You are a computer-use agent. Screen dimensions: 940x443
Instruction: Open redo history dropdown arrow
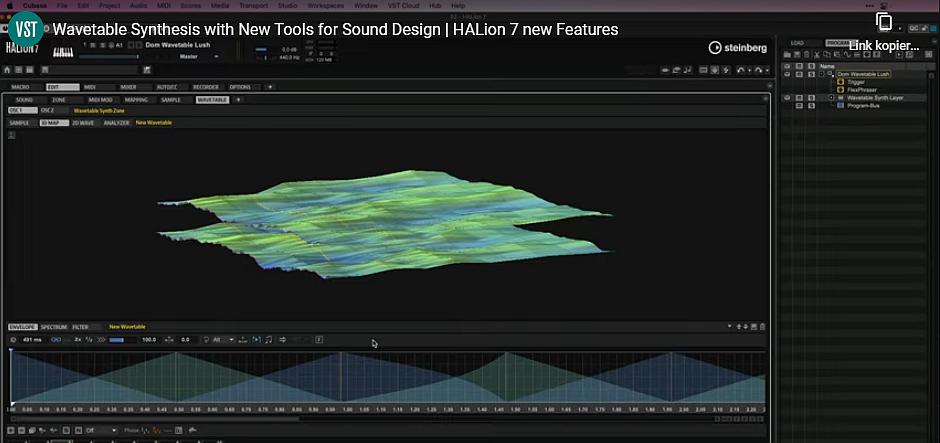coord(767,71)
